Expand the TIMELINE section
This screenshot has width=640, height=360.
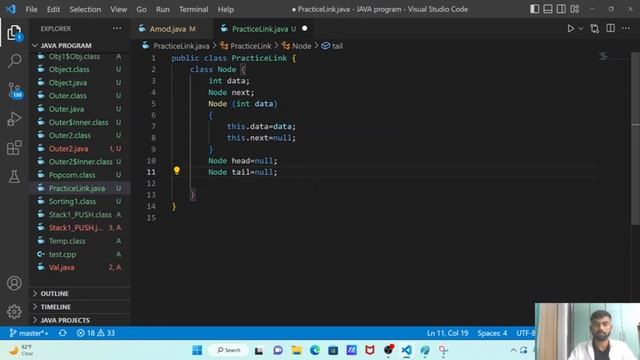(x=80, y=307)
